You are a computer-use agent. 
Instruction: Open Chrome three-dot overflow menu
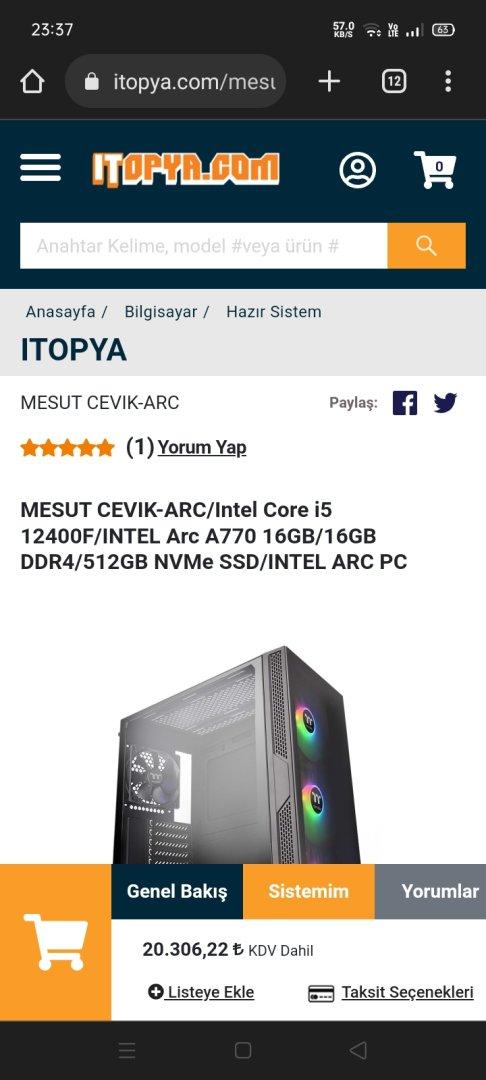[x=448, y=82]
